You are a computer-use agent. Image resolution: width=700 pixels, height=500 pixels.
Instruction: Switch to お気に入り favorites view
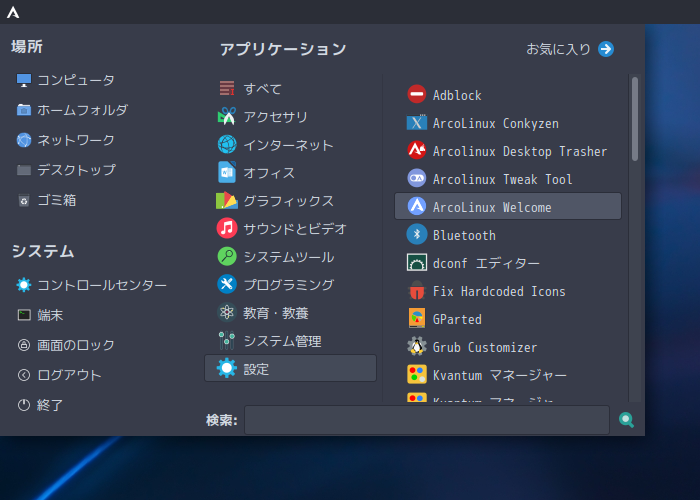click(570, 49)
